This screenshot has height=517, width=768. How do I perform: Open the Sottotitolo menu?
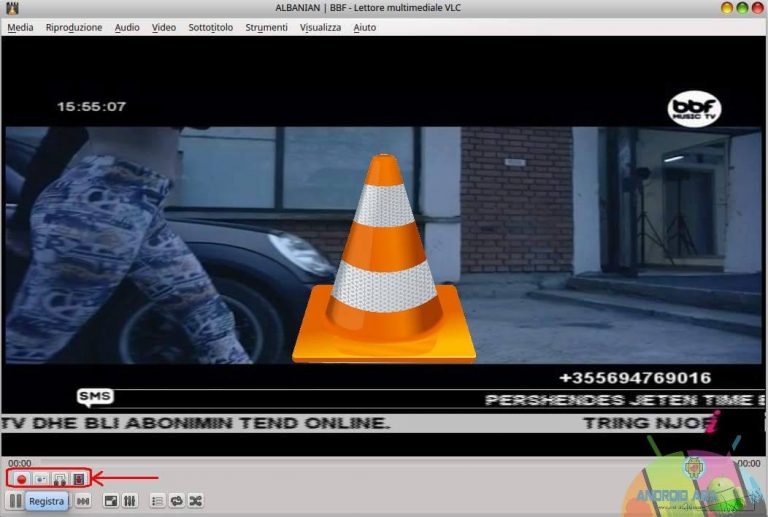[211, 27]
